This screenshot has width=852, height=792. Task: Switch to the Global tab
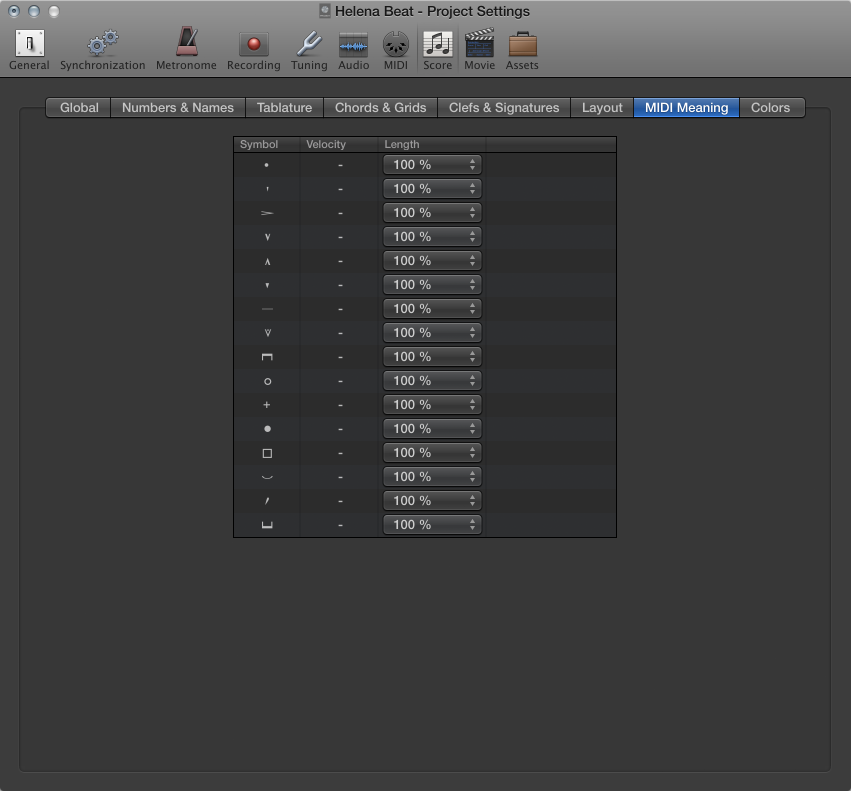pos(78,107)
